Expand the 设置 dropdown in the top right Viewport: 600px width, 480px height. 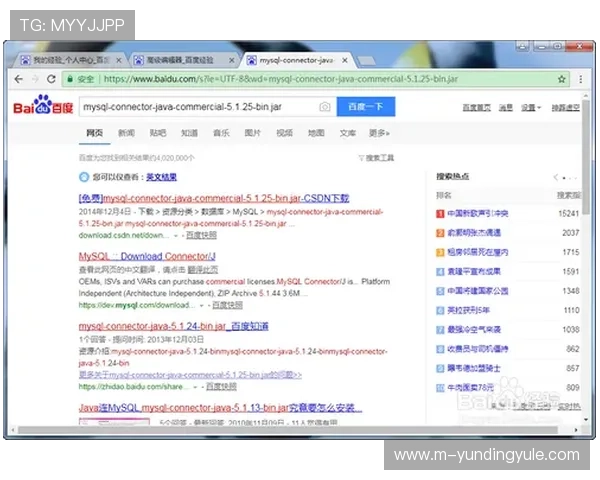[531, 108]
